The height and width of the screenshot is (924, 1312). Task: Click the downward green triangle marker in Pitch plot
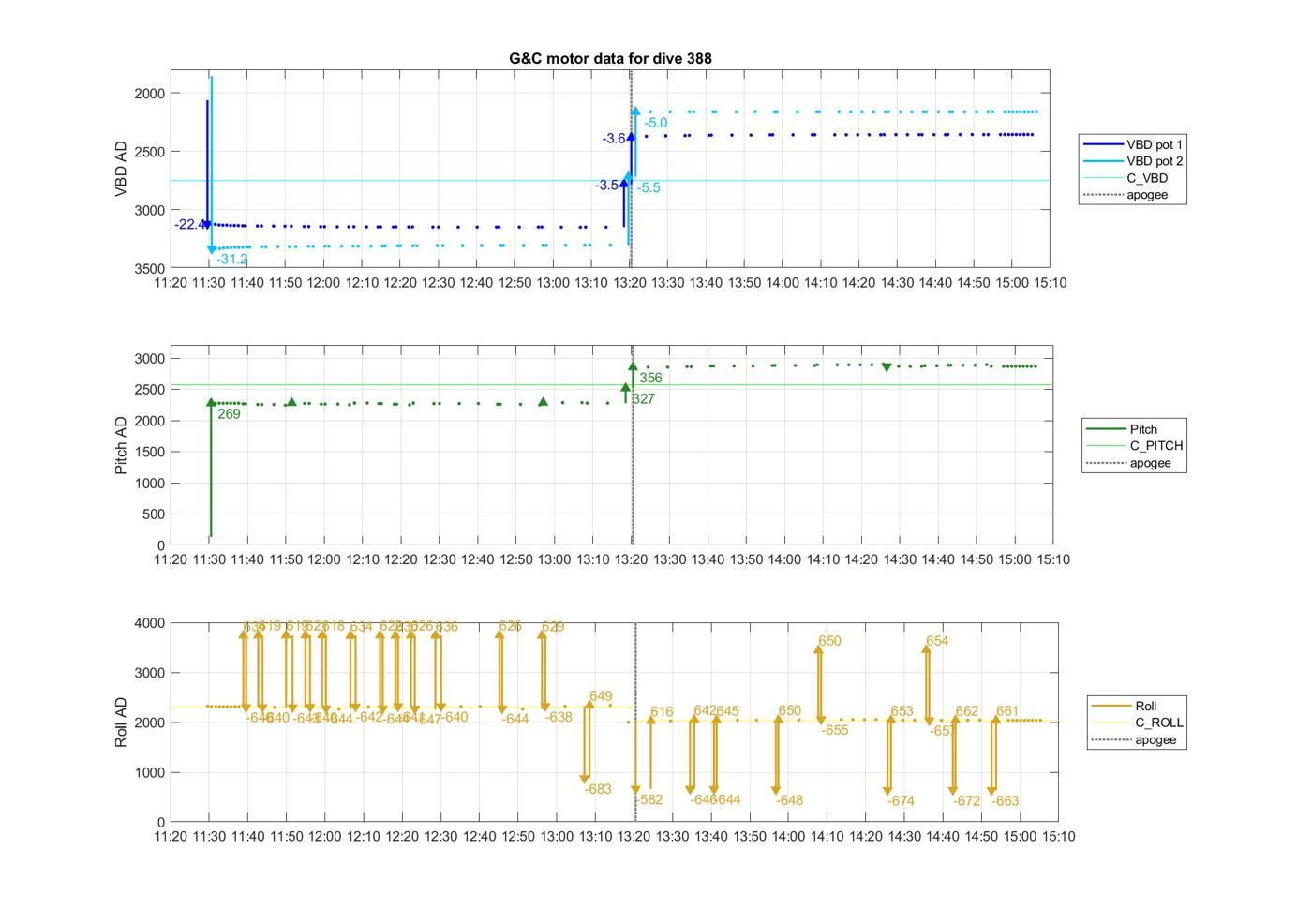pos(887,367)
